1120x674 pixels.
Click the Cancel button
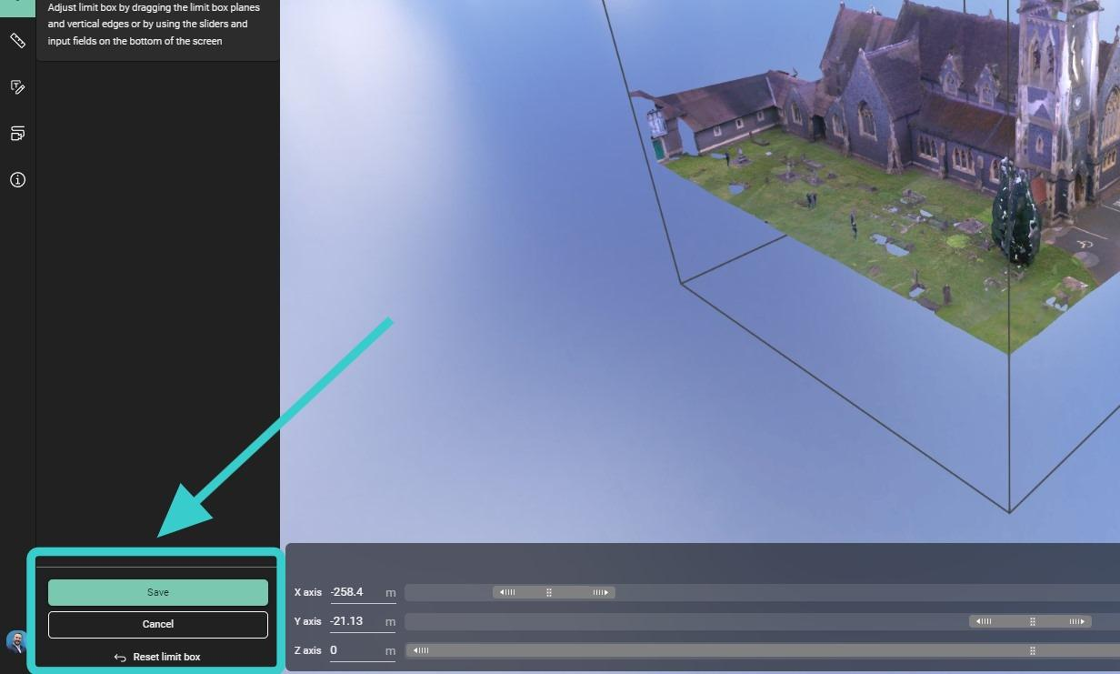[158, 625]
